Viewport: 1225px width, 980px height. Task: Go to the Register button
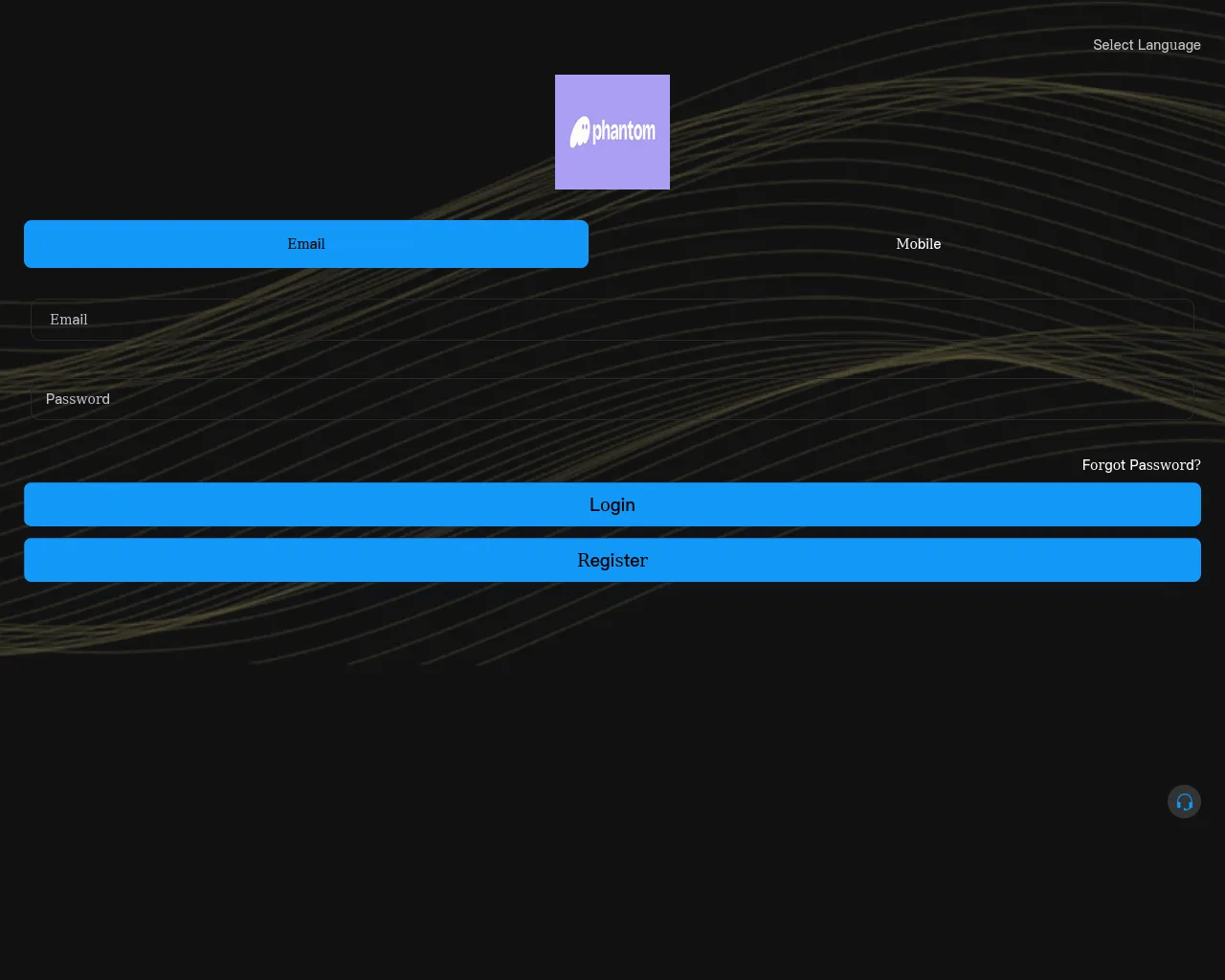click(612, 560)
